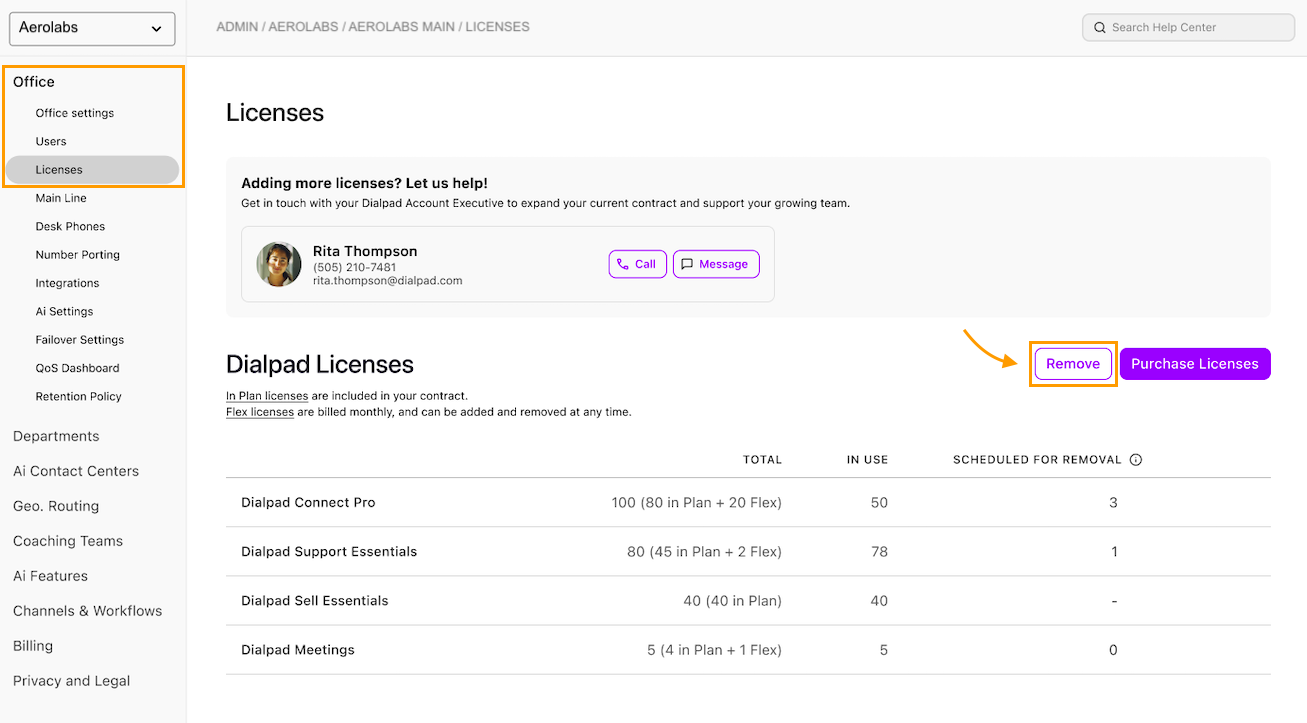Image resolution: width=1307 pixels, height=723 pixels.
Task: Go to Users in sidebar
Action: coord(51,141)
